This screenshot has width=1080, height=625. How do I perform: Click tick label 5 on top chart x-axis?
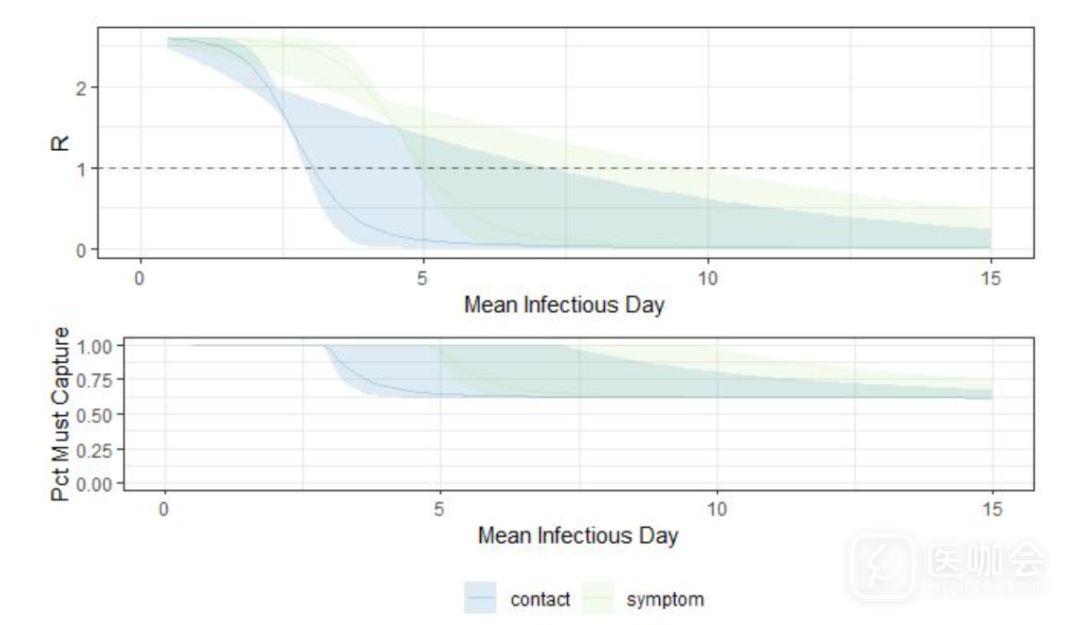[x=423, y=275]
